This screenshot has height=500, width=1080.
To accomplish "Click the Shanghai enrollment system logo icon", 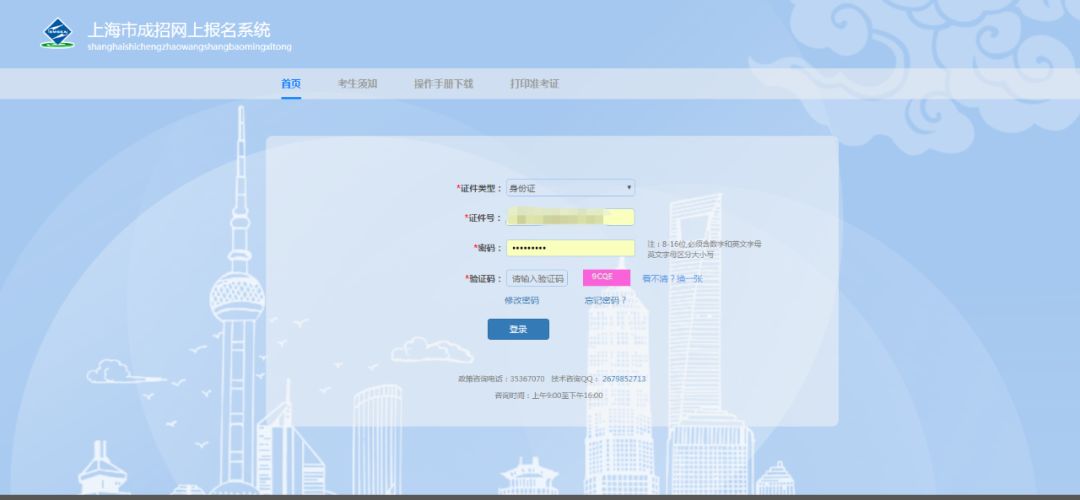I will pos(57,34).
